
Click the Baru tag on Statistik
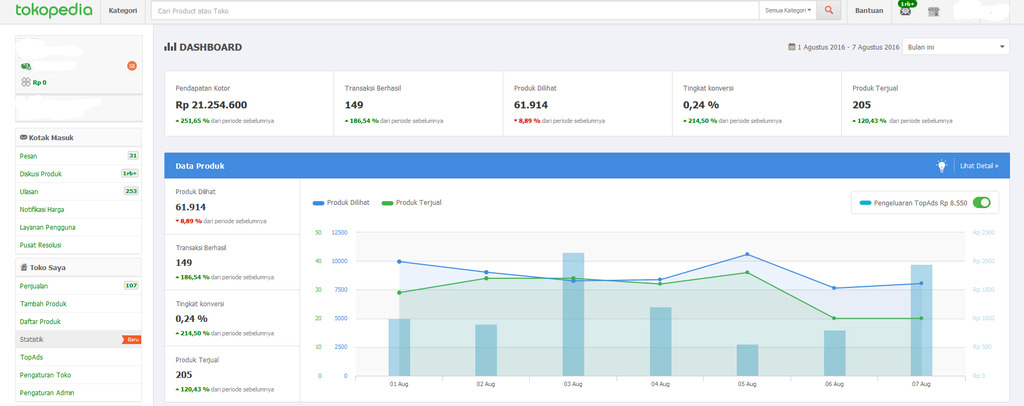tap(131, 339)
